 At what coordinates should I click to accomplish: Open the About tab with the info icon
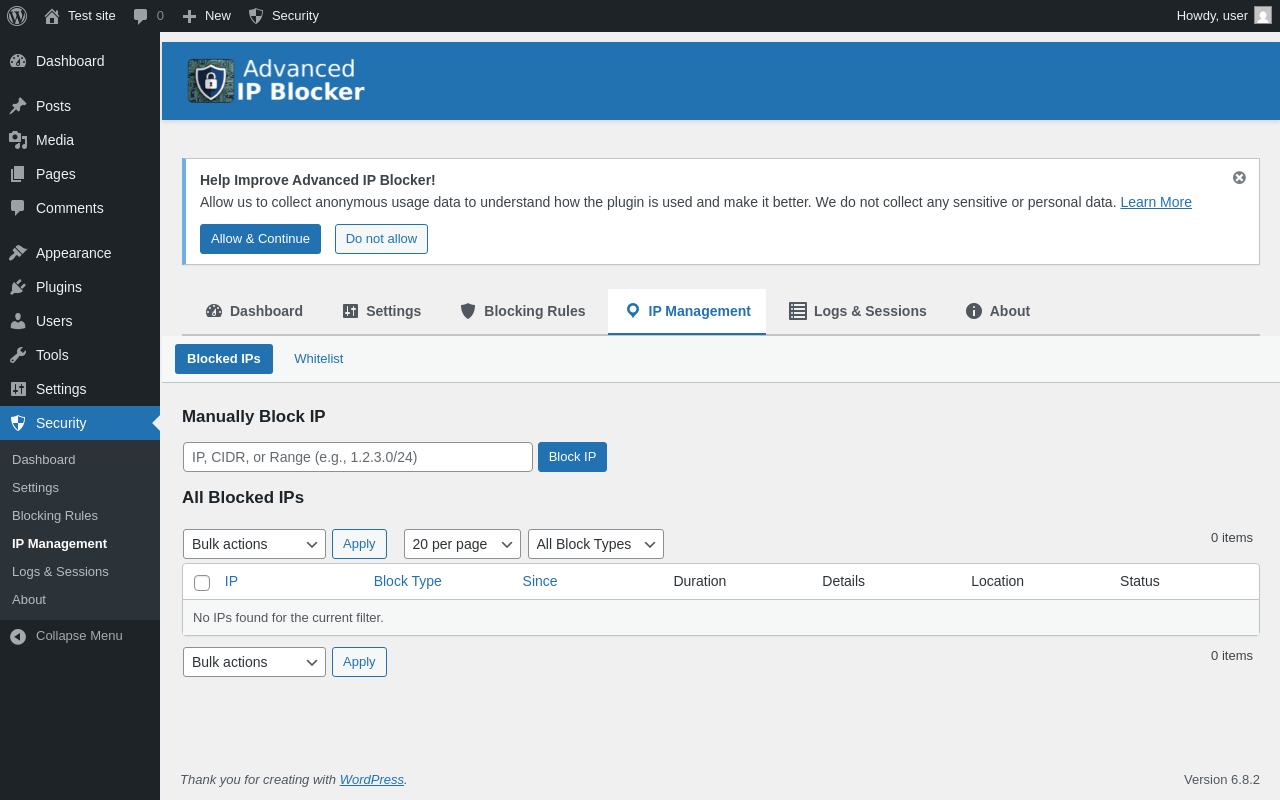(997, 311)
